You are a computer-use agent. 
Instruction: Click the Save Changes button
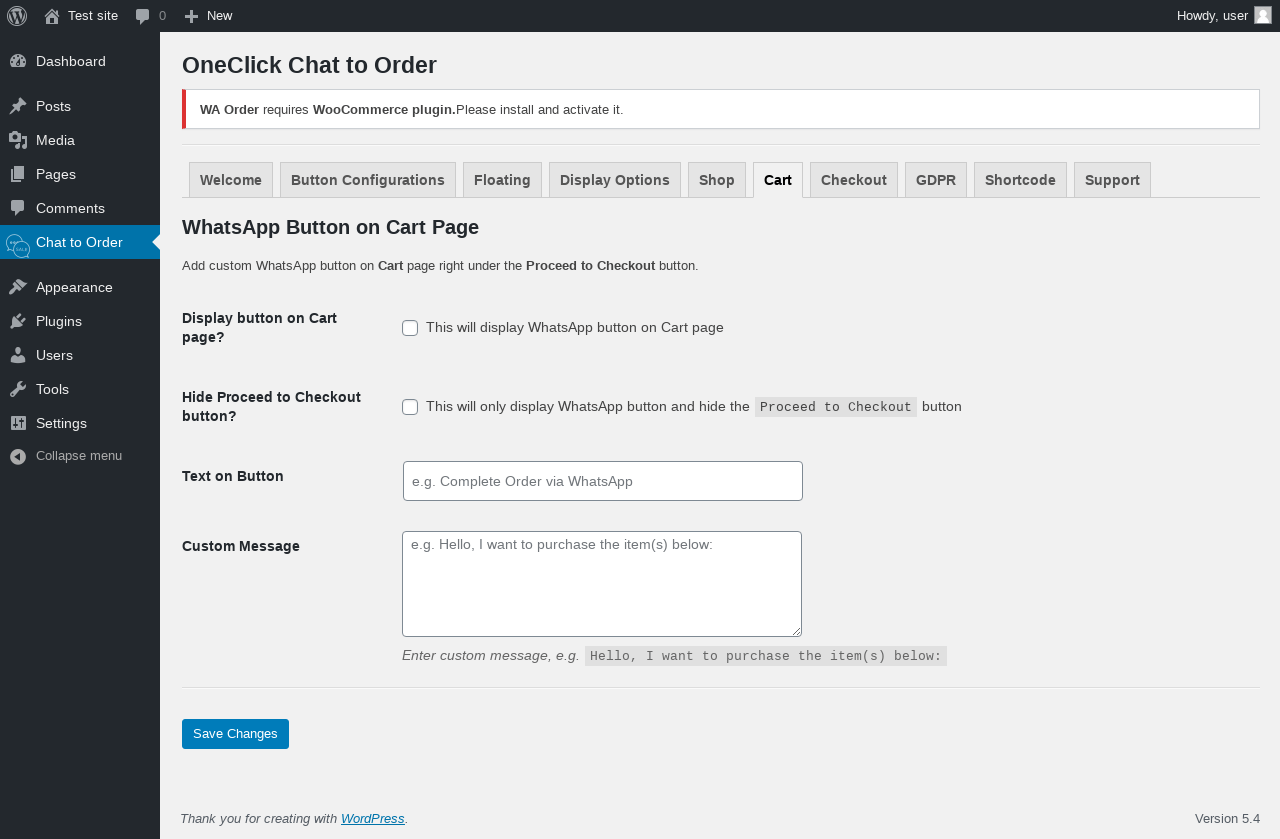[x=235, y=734]
